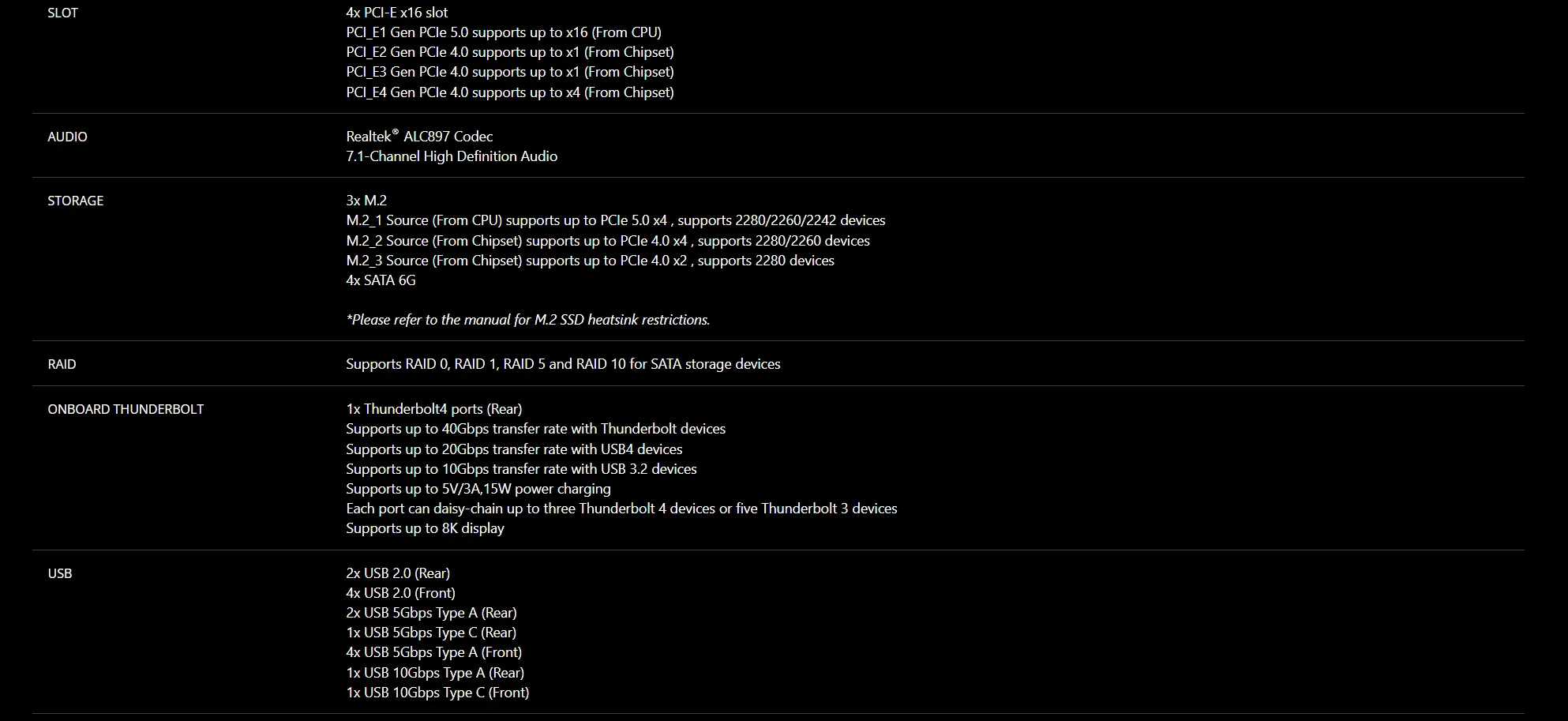Click the SLOT section label
The width and height of the screenshot is (1568, 721).
[62, 13]
